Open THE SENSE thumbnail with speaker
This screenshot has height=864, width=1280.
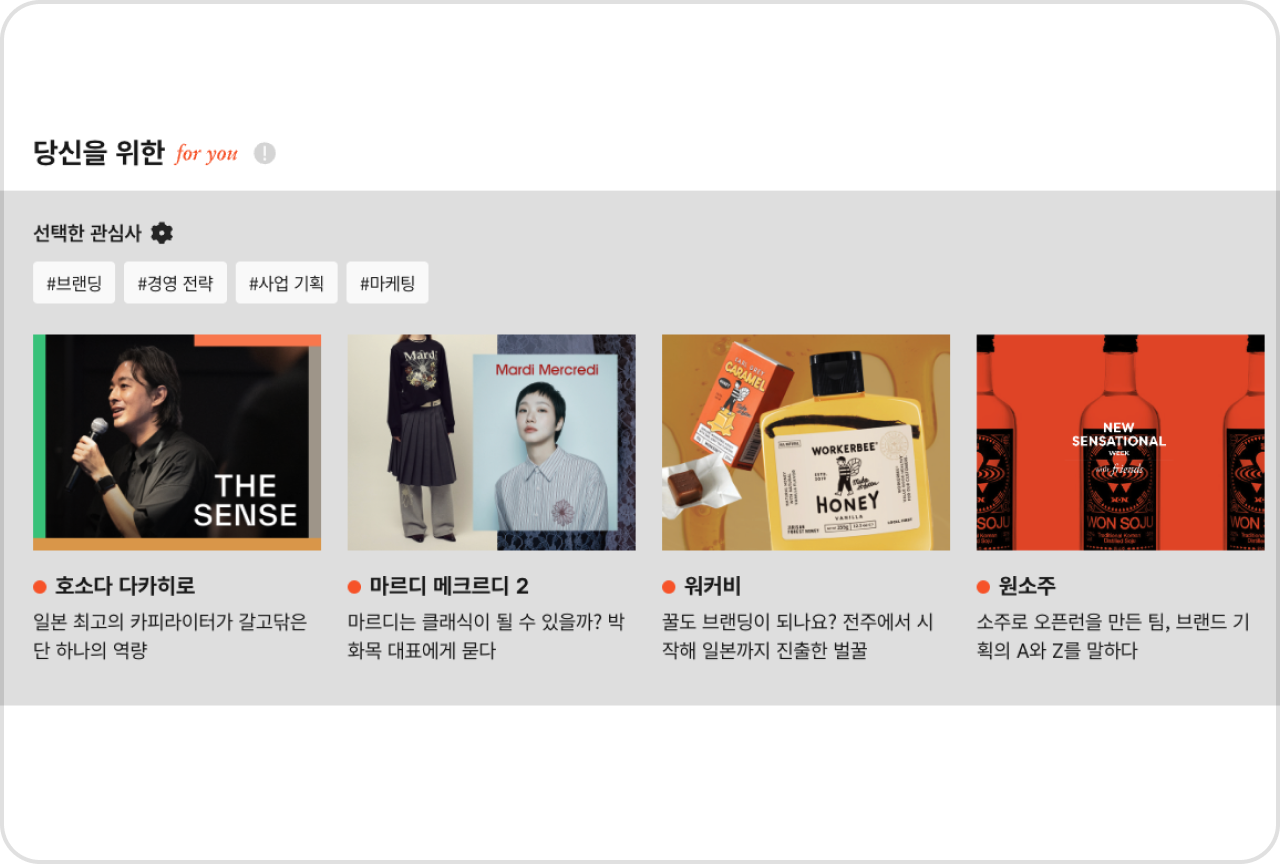click(x=177, y=442)
